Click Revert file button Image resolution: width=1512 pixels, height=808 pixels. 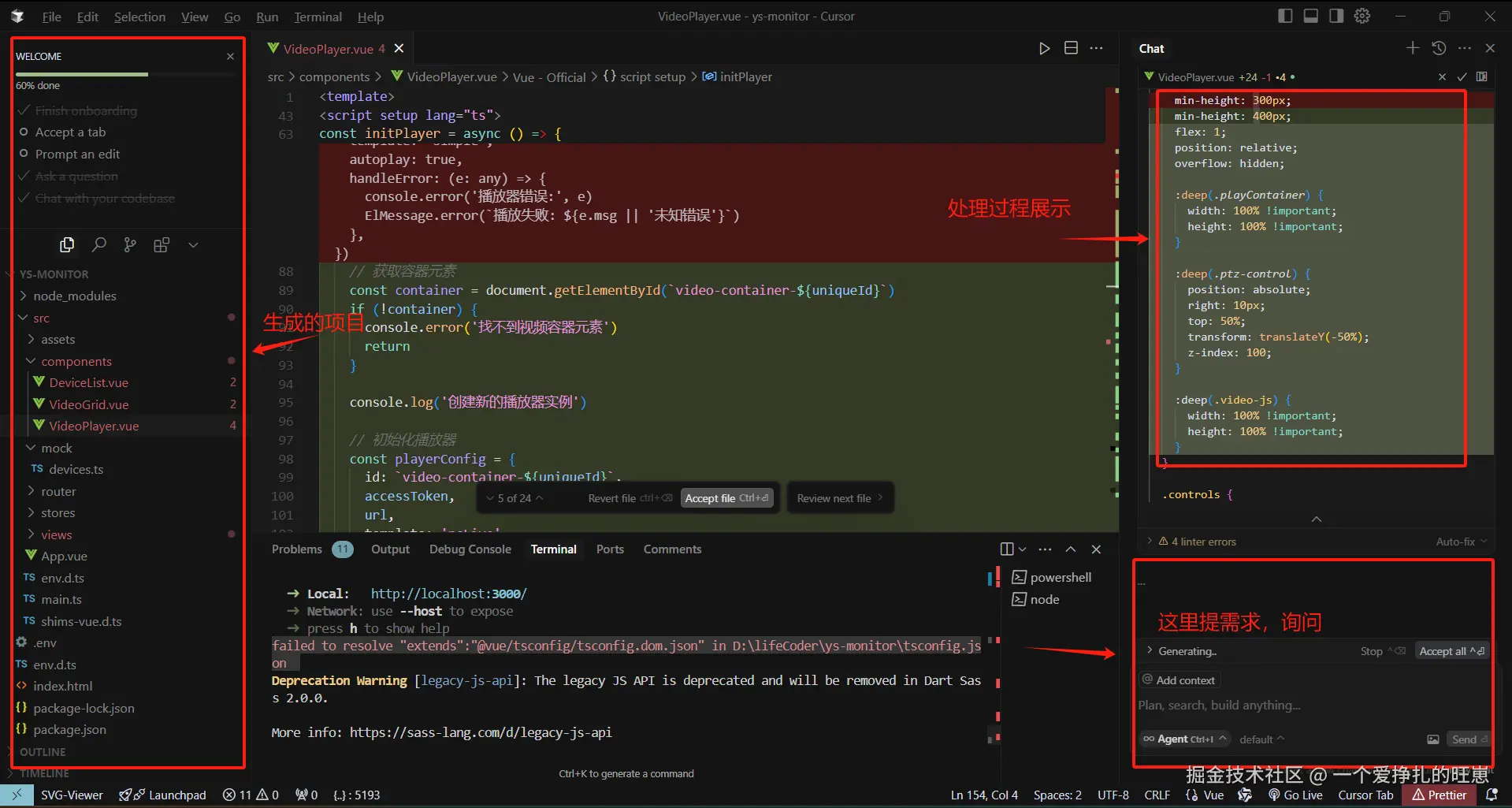click(x=630, y=498)
